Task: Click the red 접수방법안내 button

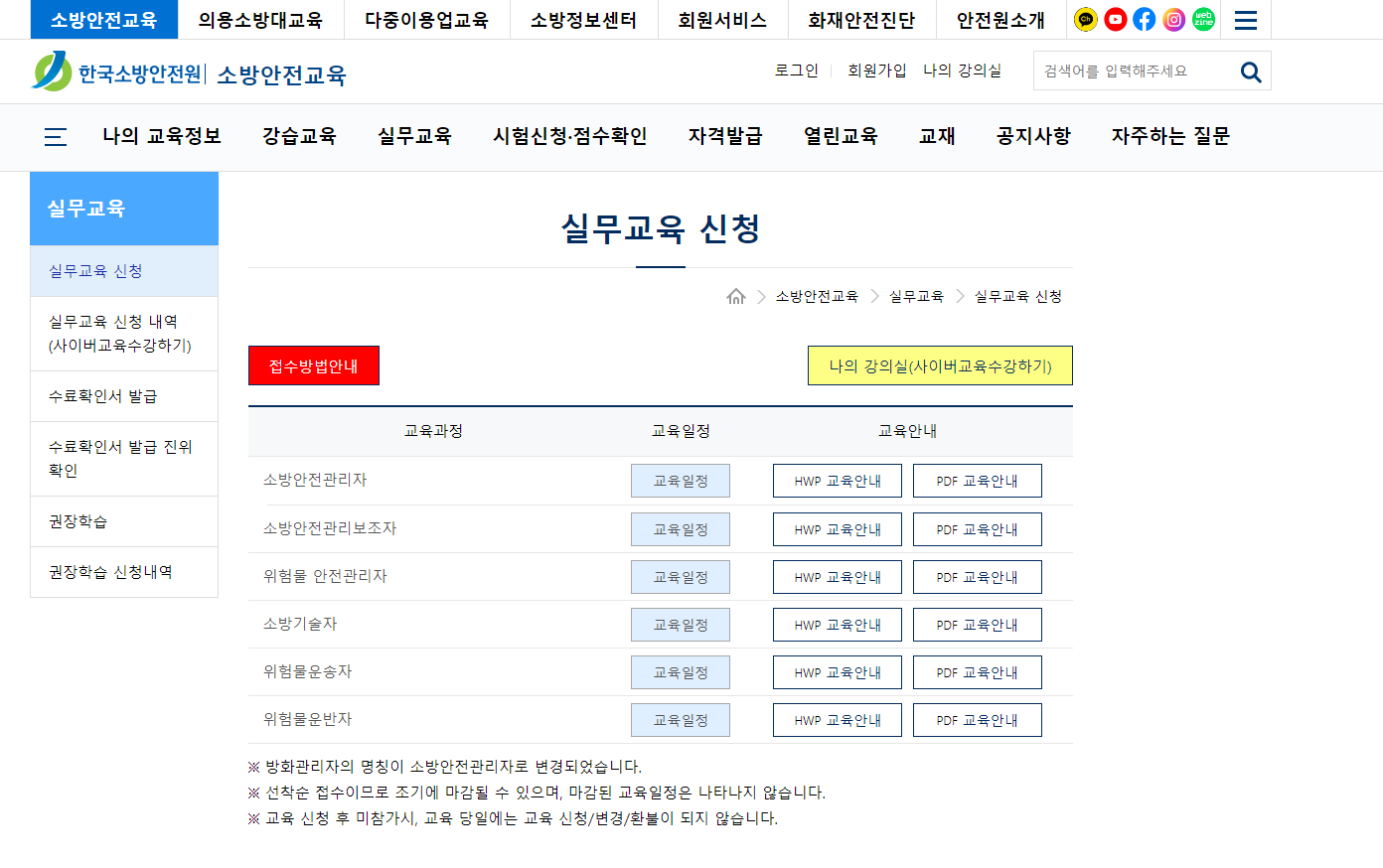Action: [x=314, y=365]
